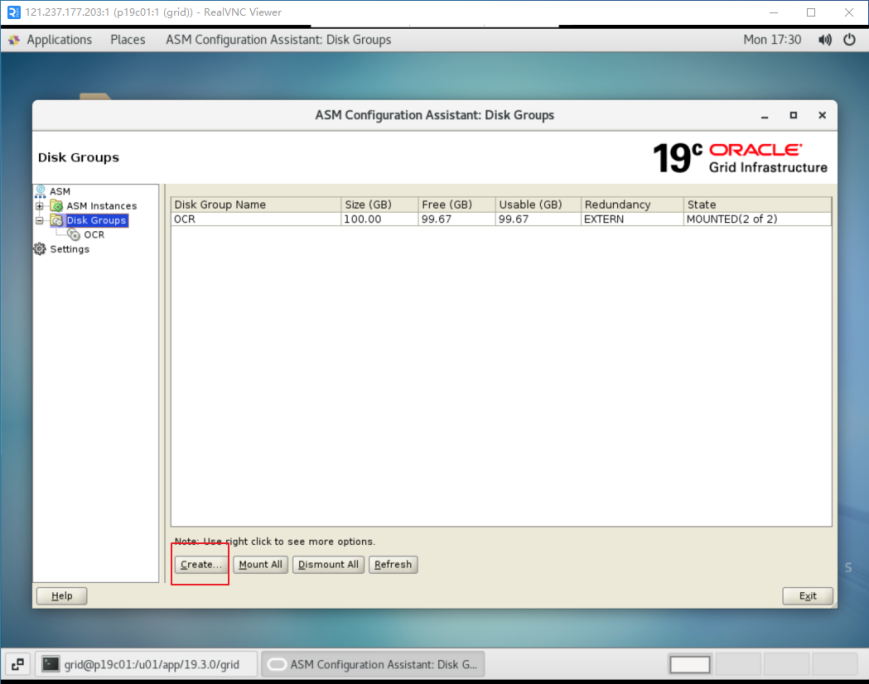The width and height of the screenshot is (869, 684).
Task: Click the workspace switcher first box
Action: [x=690, y=664]
